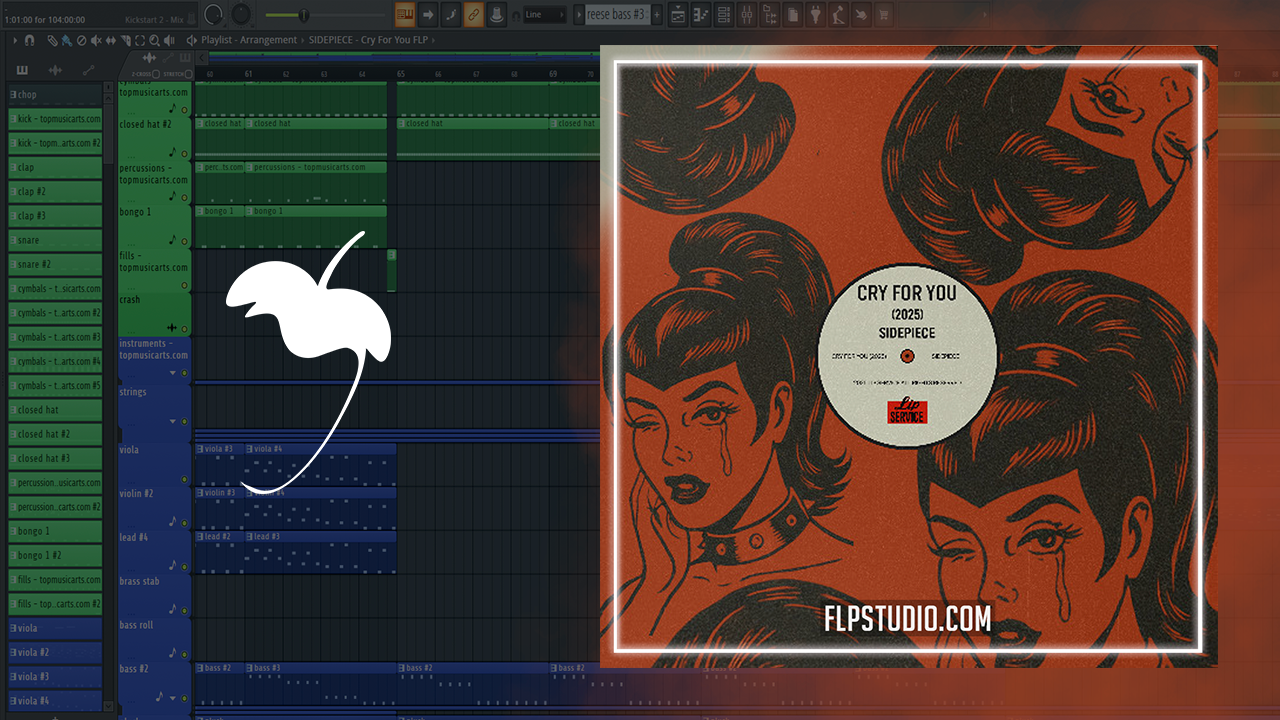Select the Paint brush tool in playlist

pos(66,40)
